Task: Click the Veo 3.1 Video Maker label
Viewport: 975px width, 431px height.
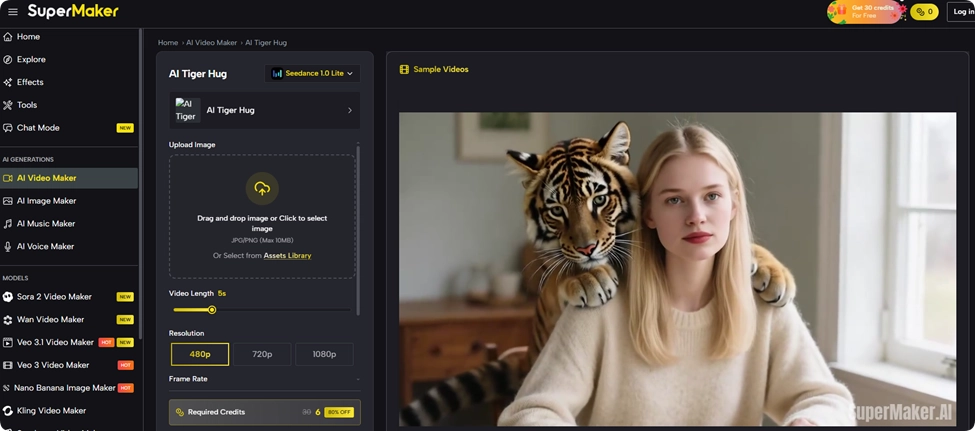Action: (55, 343)
